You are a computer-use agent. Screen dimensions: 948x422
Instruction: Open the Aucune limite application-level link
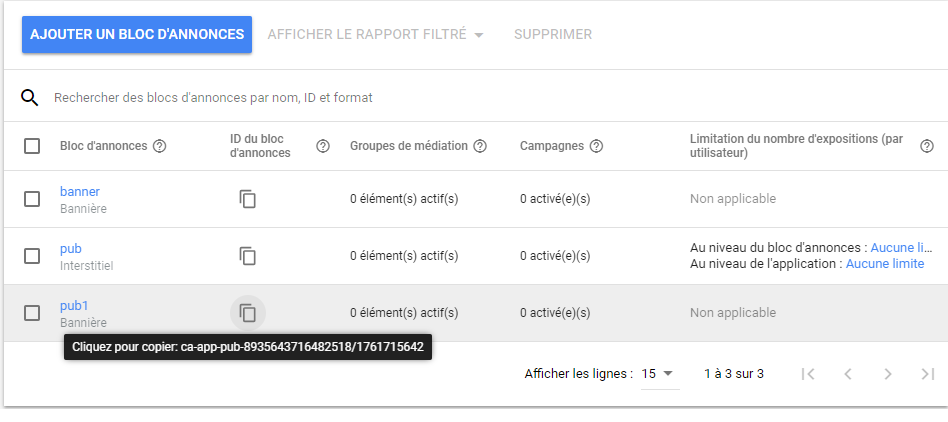[885, 264]
